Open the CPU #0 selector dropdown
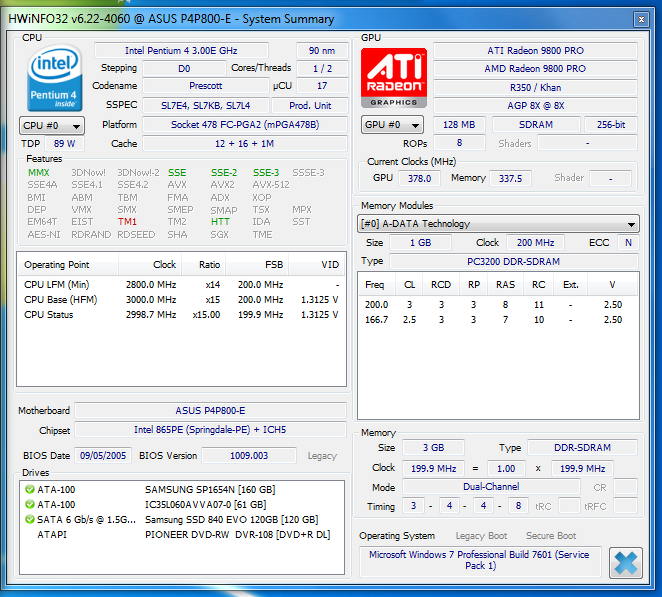 52,126
